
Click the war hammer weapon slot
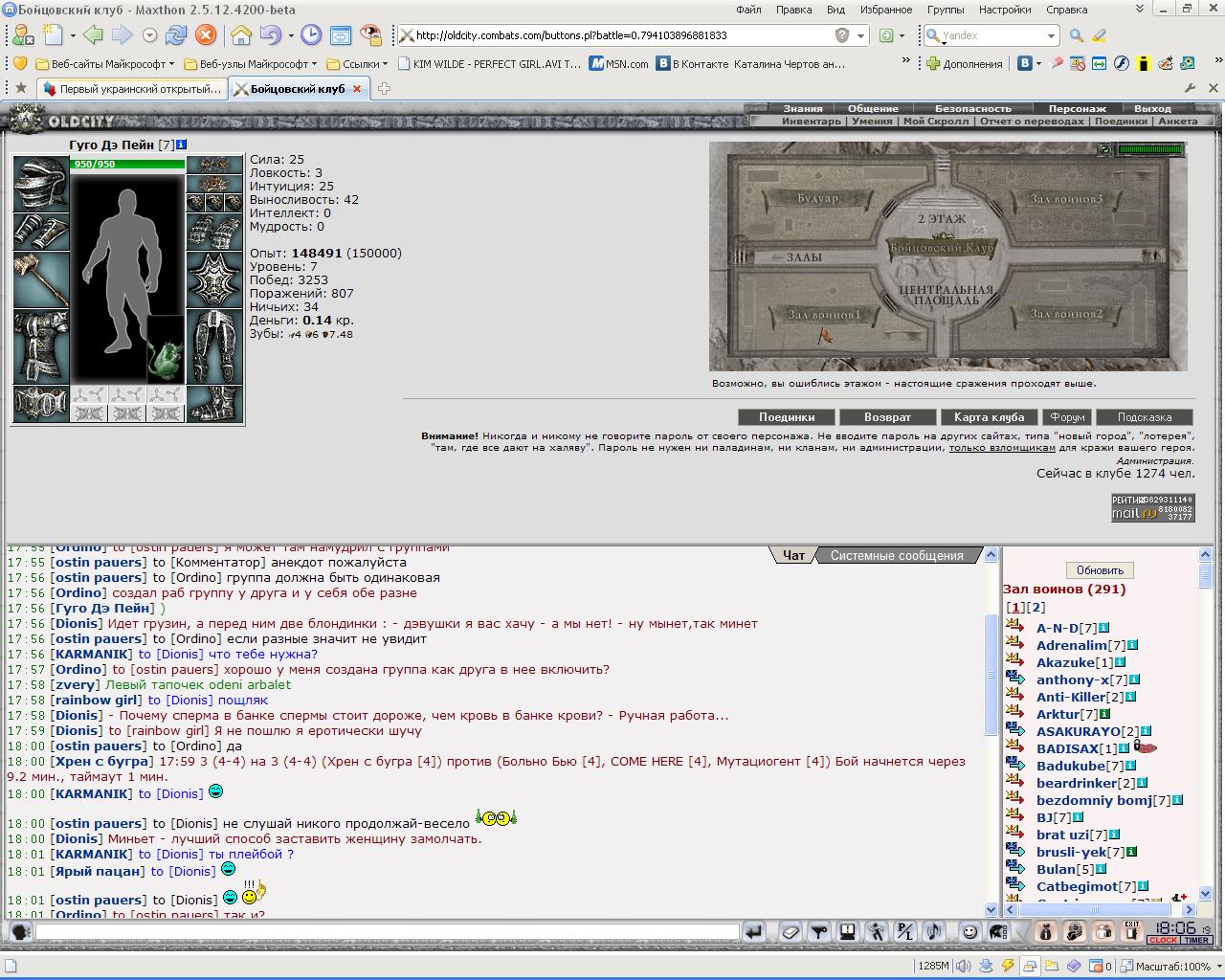41,279
